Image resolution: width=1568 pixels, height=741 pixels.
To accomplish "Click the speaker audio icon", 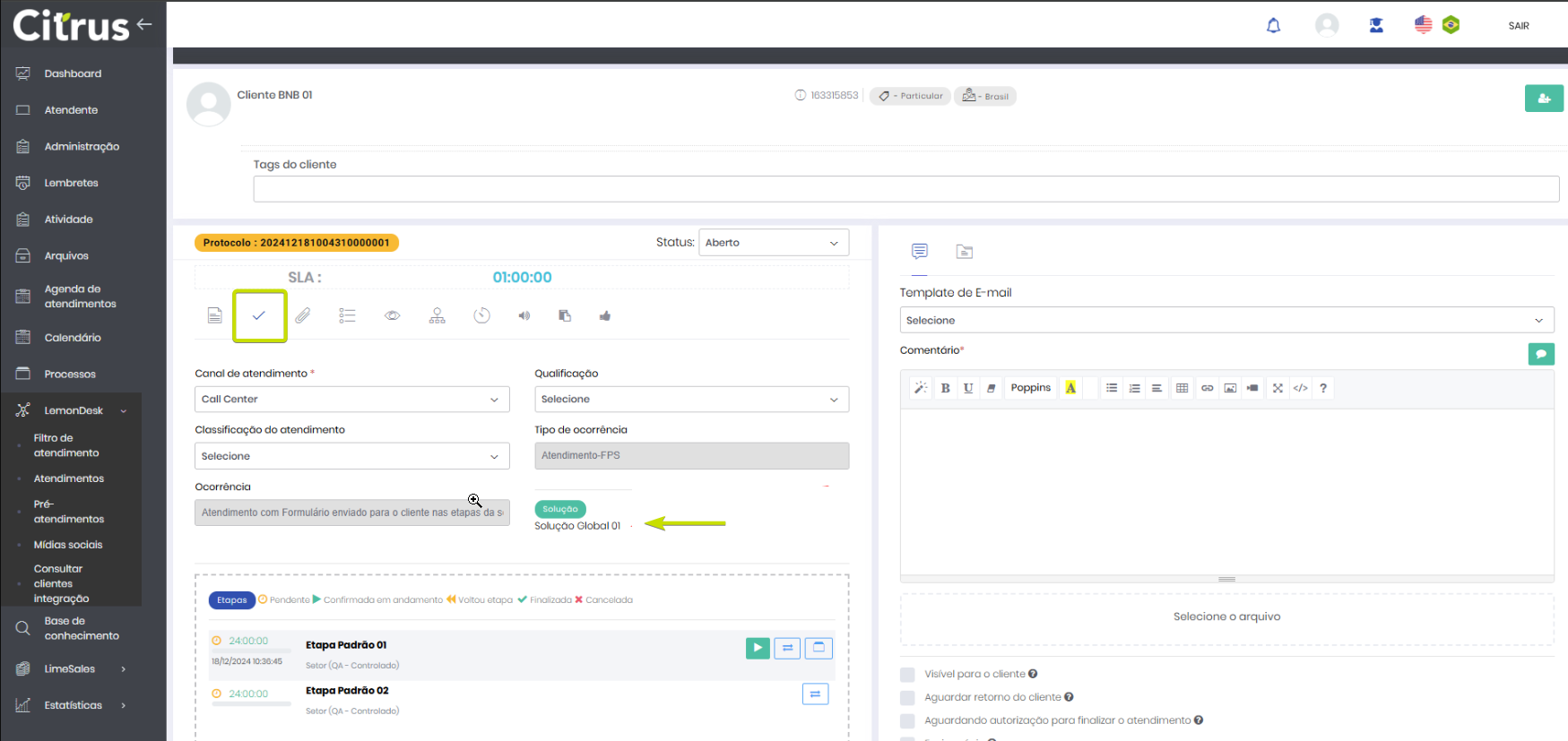I will 524,315.
